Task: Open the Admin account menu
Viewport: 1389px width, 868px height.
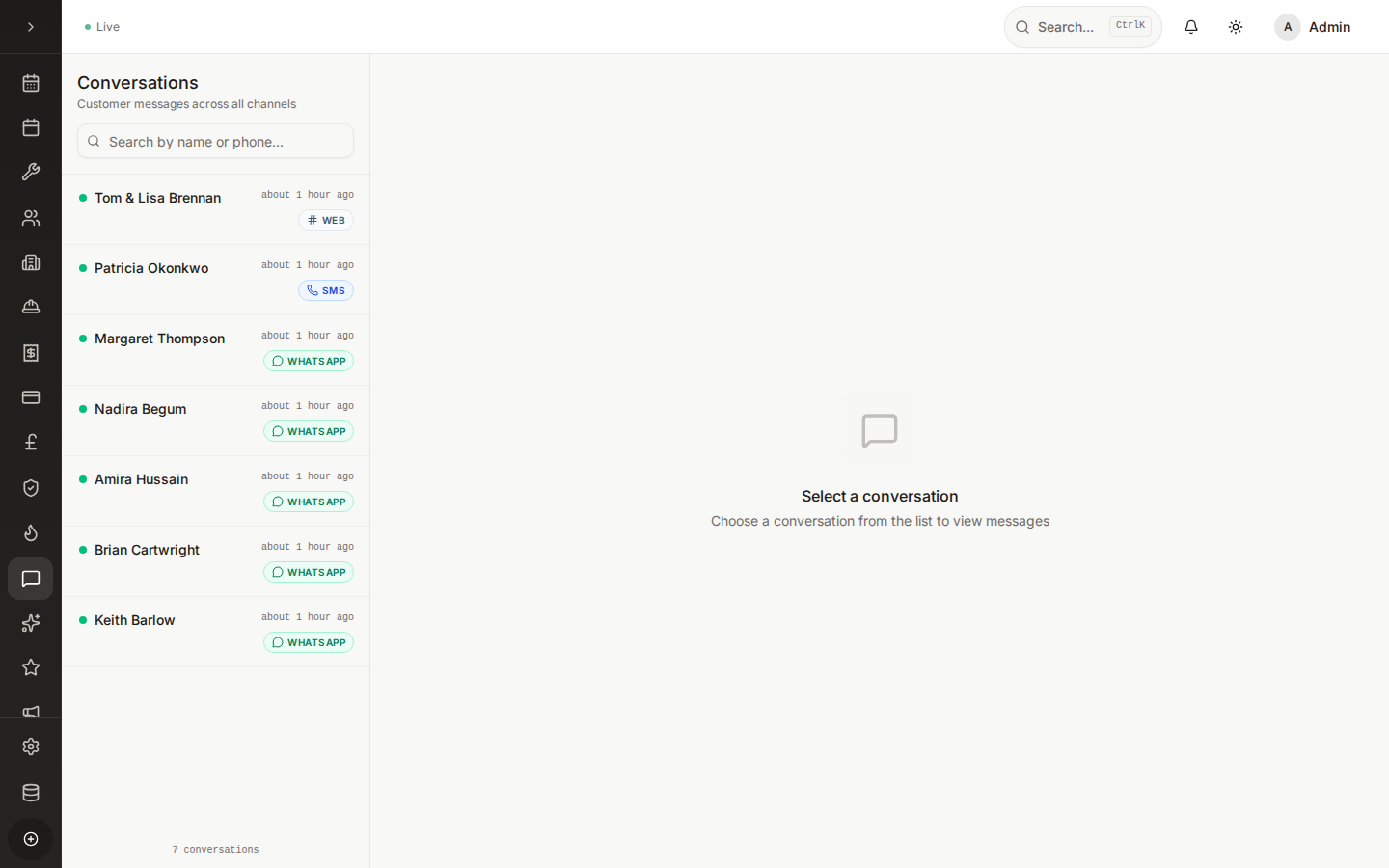Action: [1312, 26]
